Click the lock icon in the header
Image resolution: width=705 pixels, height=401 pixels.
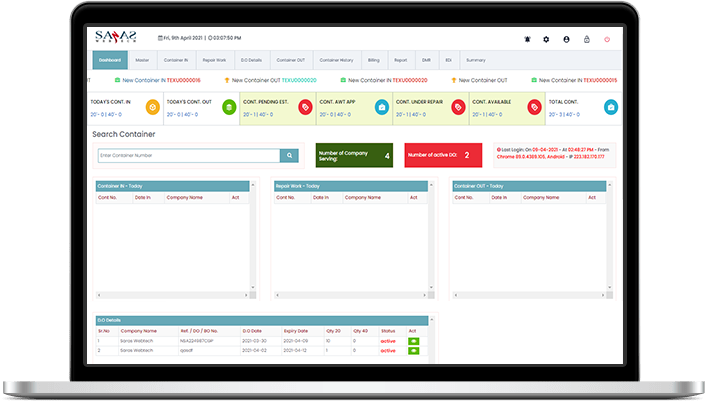pos(586,39)
